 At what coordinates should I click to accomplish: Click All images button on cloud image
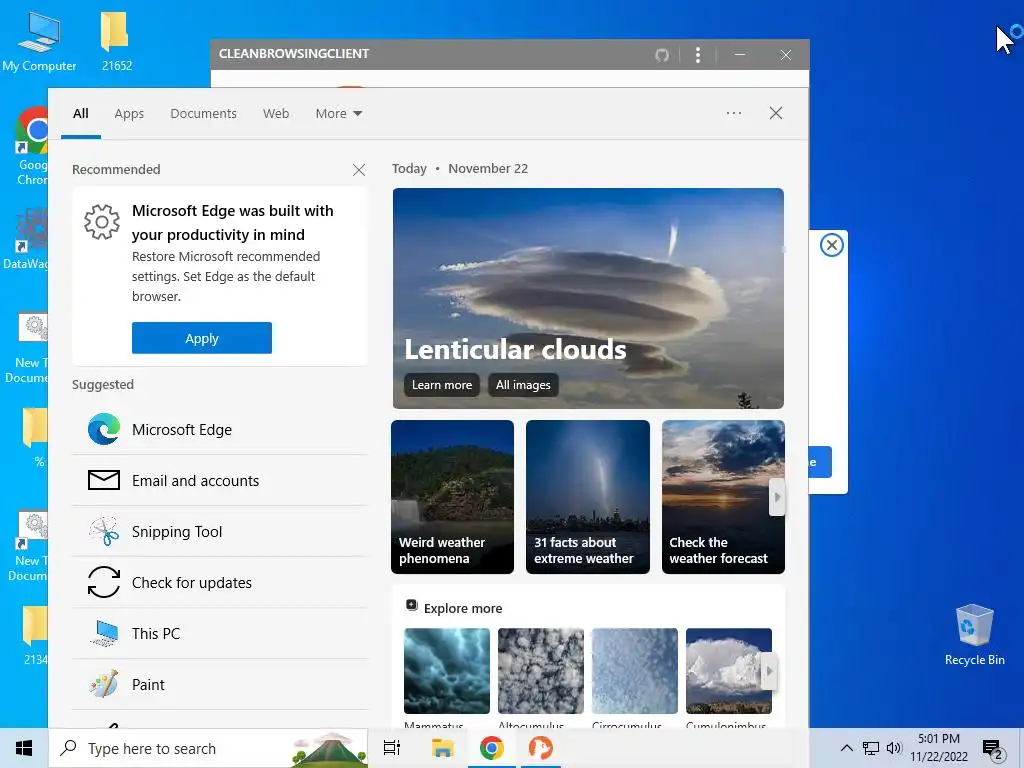[x=523, y=385]
